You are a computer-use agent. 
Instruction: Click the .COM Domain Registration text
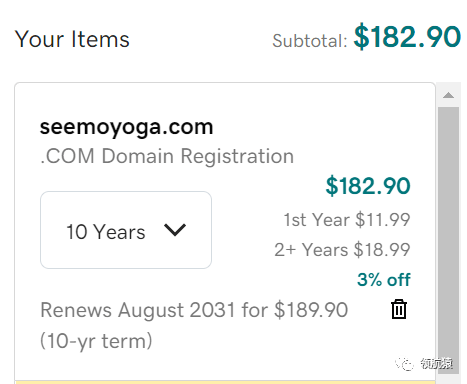[167, 156]
